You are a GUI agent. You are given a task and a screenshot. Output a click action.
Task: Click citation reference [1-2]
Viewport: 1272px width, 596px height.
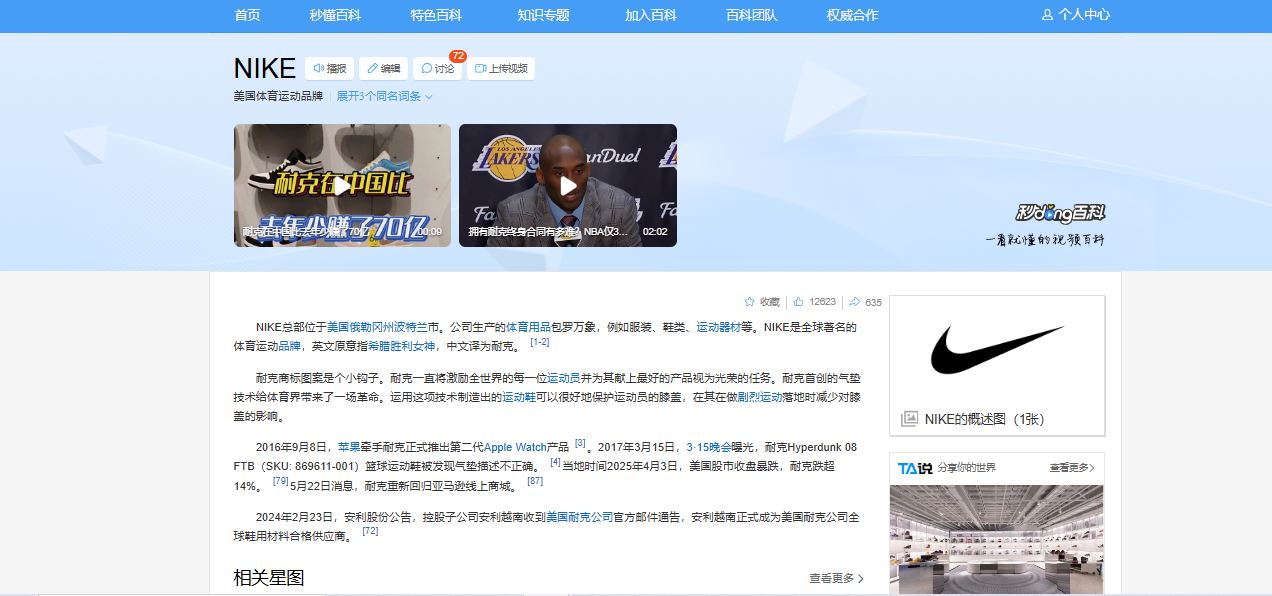[539, 342]
